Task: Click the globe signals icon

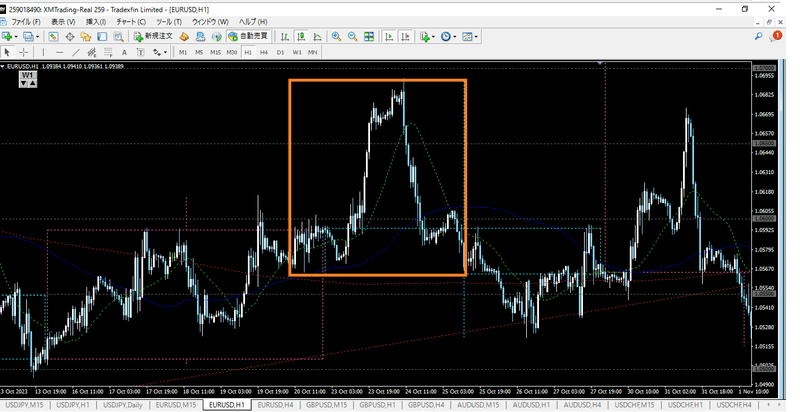Action: [217, 36]
